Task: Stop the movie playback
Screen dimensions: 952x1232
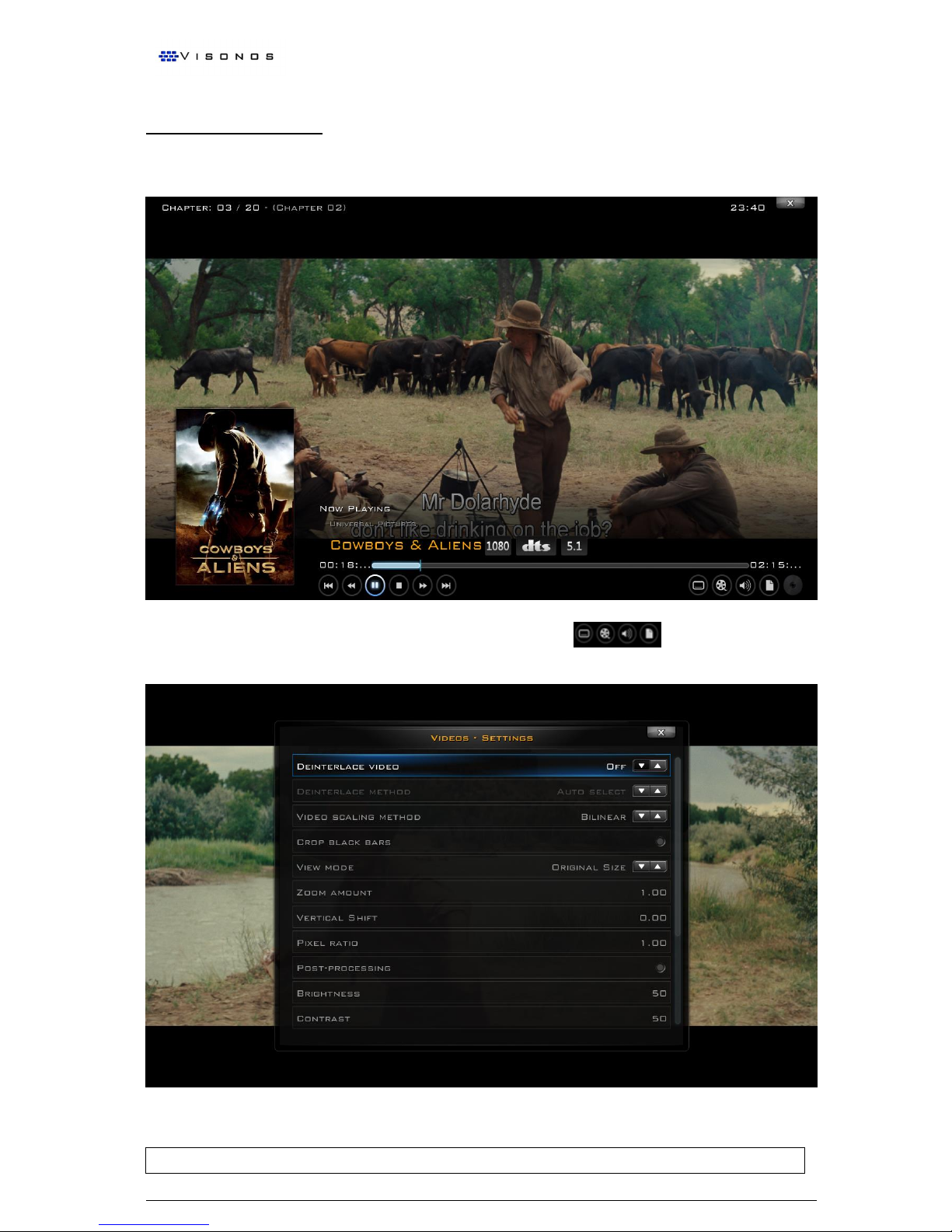Action: tap(399, 585)
